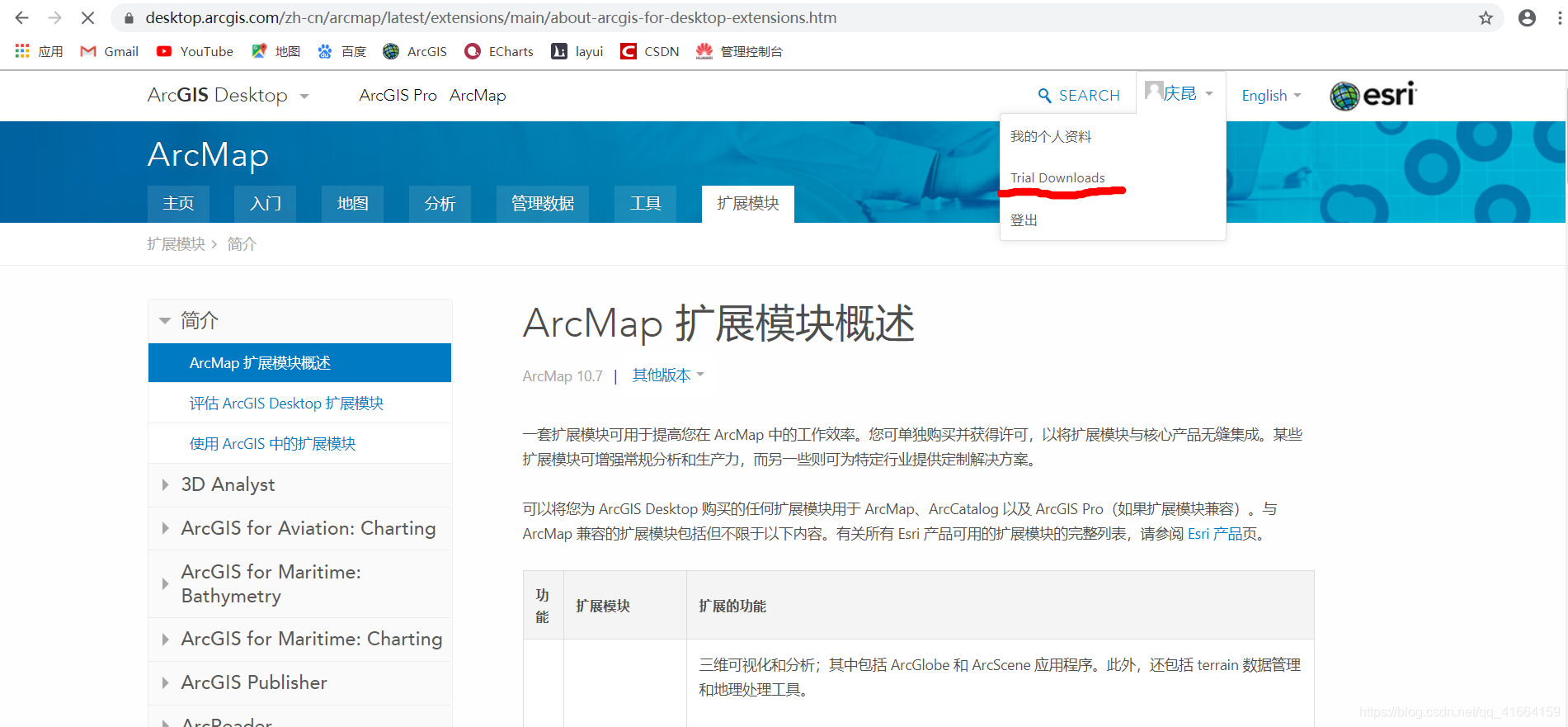Select ArcMap 扩展模块概述 in the sidebar
The height and width of the screenshot is (727, 1568).
click(x=299, y=363)
